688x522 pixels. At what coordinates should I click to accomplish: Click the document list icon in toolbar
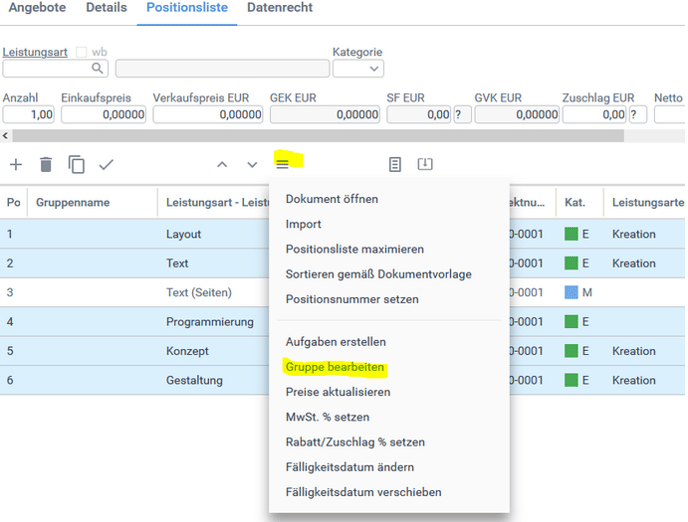click(395, 164)
